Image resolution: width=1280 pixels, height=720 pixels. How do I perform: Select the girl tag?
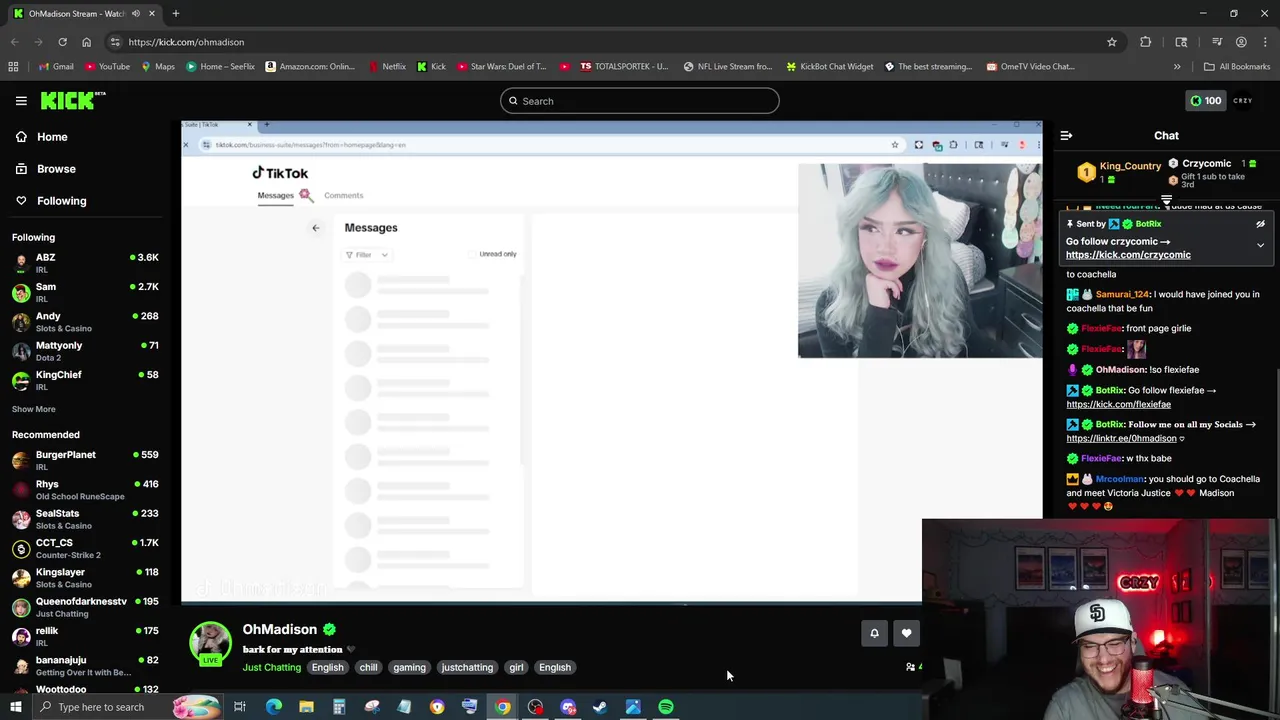tap(516, 668)
